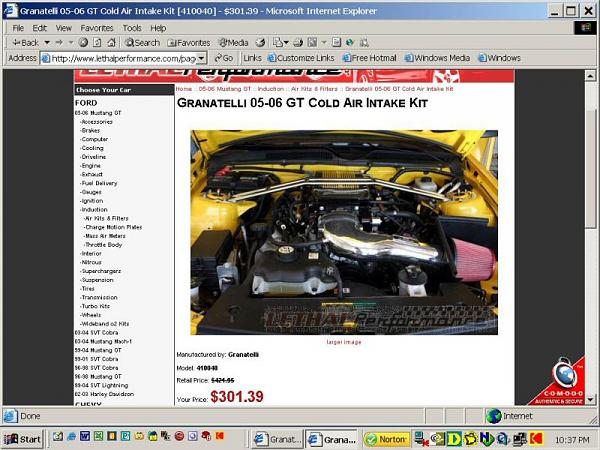Launch Word from the quick launch bar
This screenshot has width=600, height=450.
pos(85,436)
